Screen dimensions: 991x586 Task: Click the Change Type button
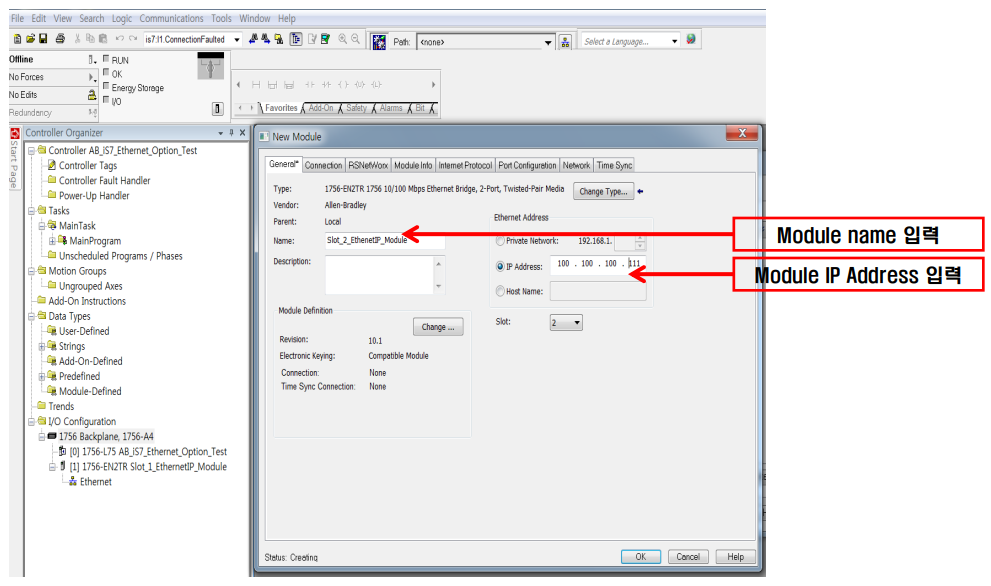[603, 190]
